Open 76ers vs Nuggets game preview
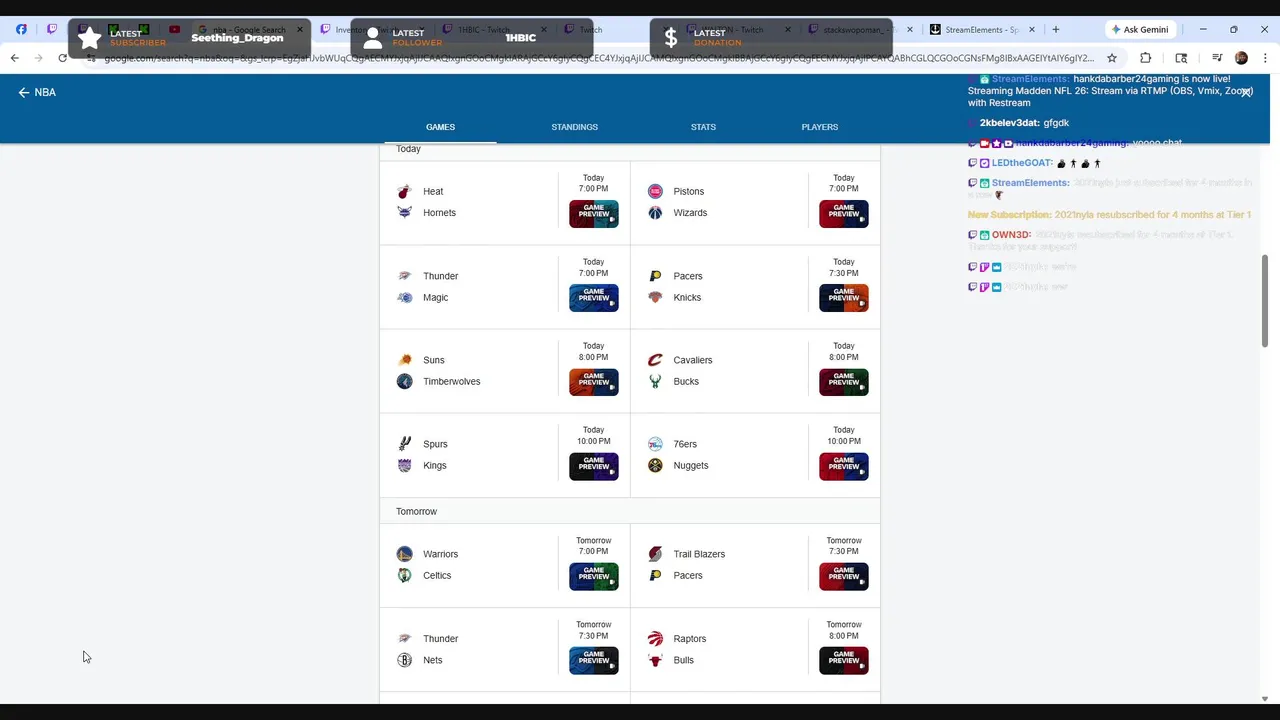Image resolution: width=1280 pixels, height=720 pixels. pos(844,466)
